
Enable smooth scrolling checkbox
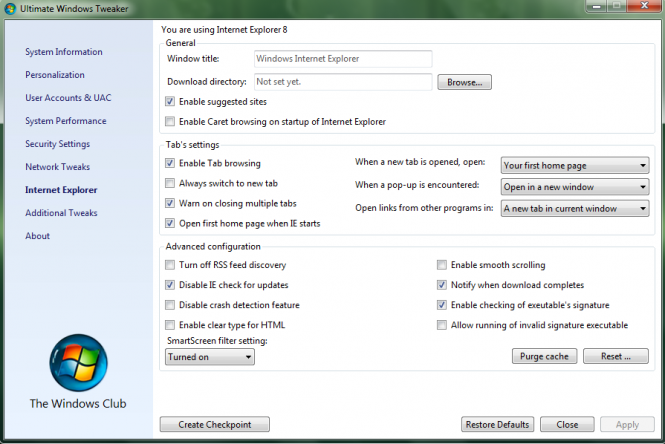pos(442,265)
